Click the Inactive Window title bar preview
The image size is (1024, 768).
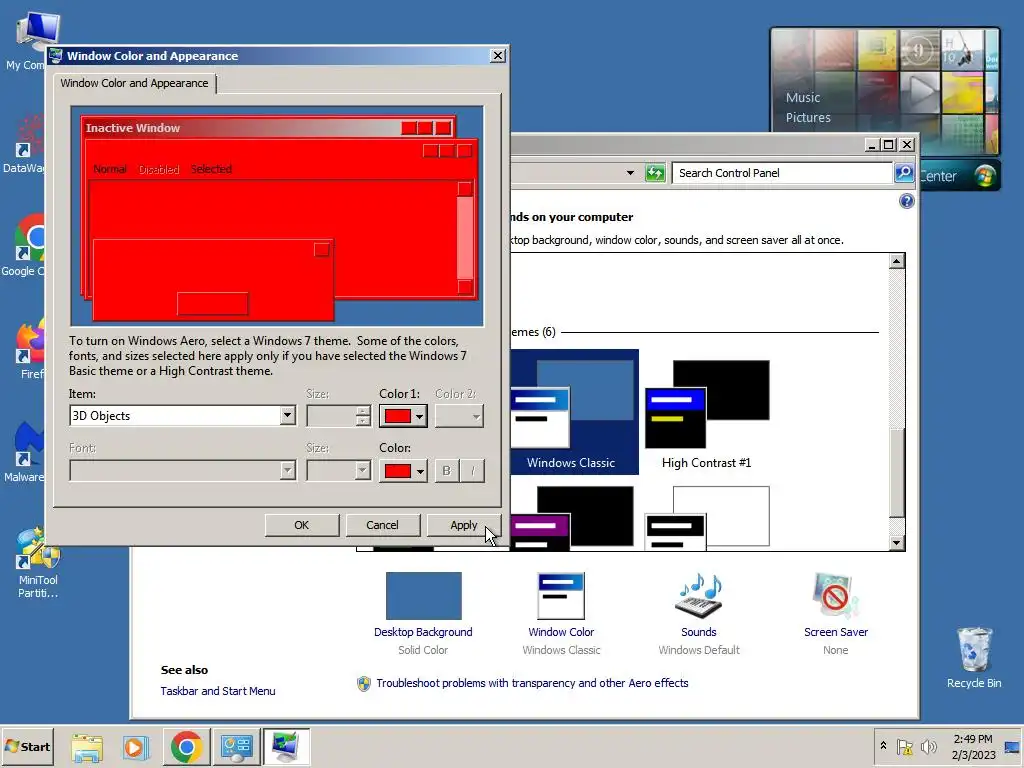(269, 127)
